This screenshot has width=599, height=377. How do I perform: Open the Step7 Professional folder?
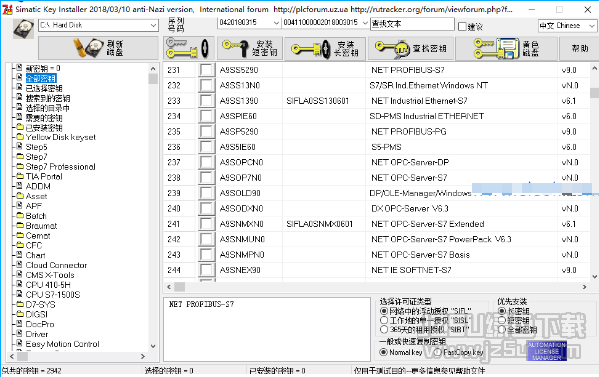point(60,167)
